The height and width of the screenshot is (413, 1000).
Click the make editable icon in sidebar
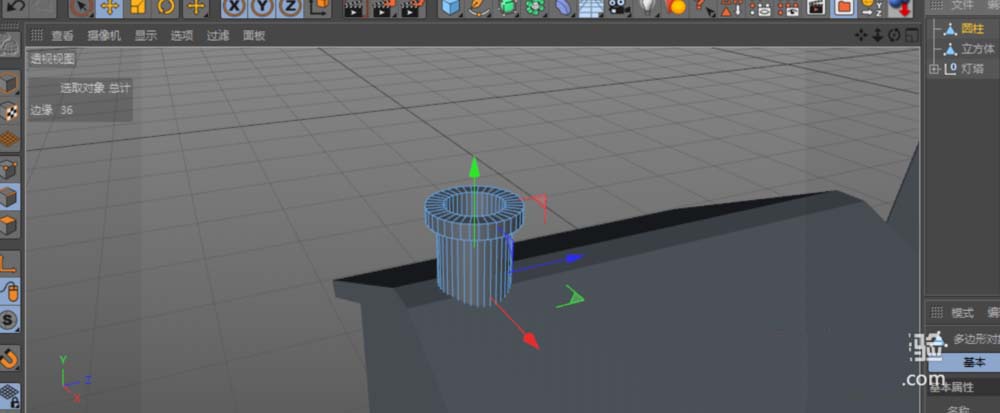pyautogui.click(x=10, y=45)
